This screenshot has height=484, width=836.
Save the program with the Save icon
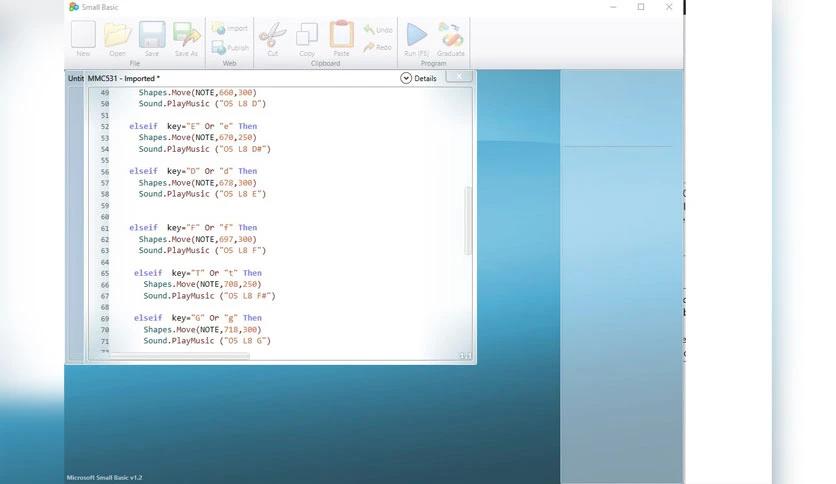(152, 39)
